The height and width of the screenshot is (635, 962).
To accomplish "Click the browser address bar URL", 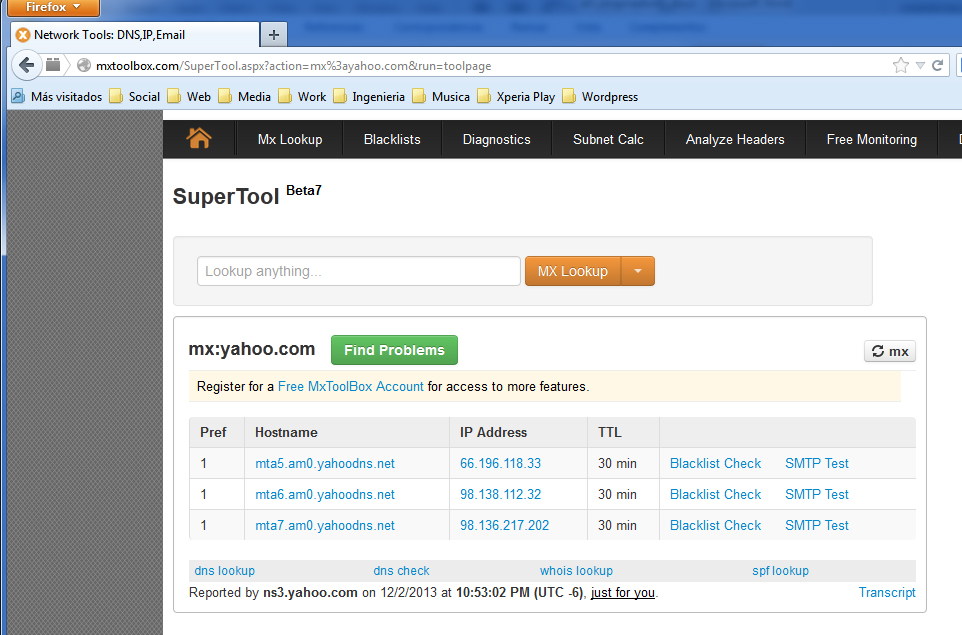I will coord(293,66).
